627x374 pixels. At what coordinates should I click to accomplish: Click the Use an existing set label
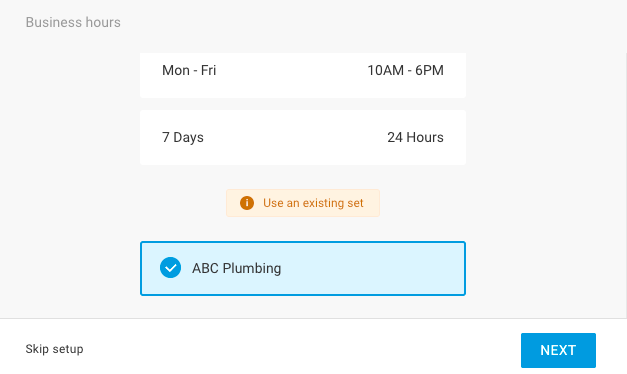pyautogui.click(x=313, y=203)
